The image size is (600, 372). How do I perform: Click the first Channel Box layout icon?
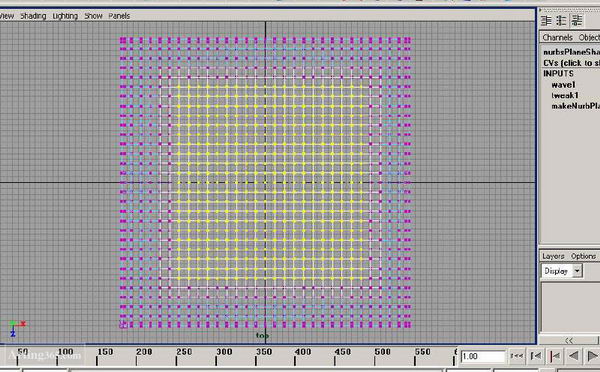click(x=546, y=20)
